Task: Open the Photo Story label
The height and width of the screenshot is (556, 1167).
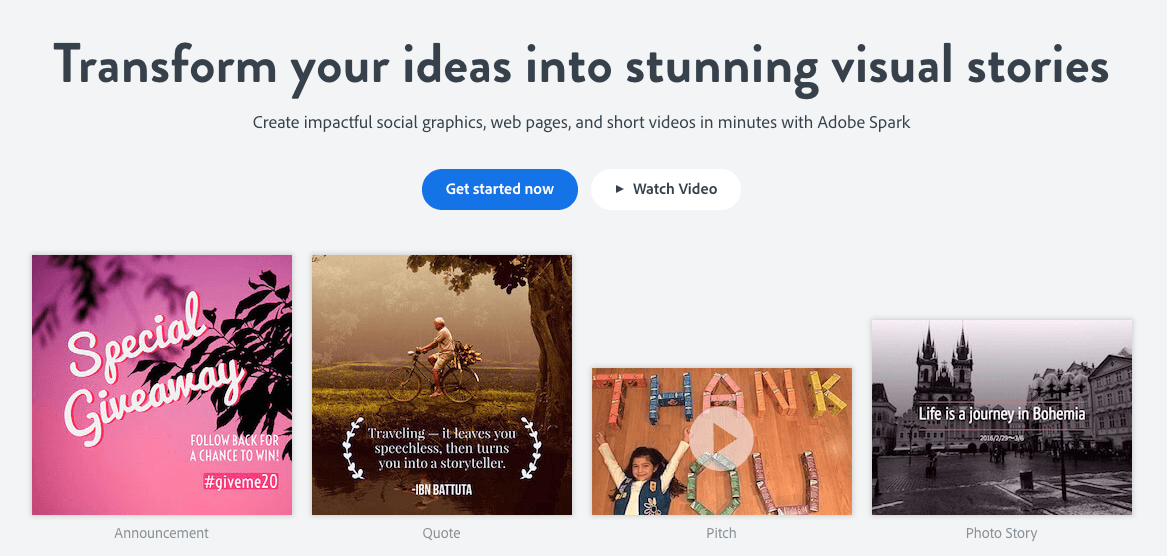Action: click(1001, 533)
